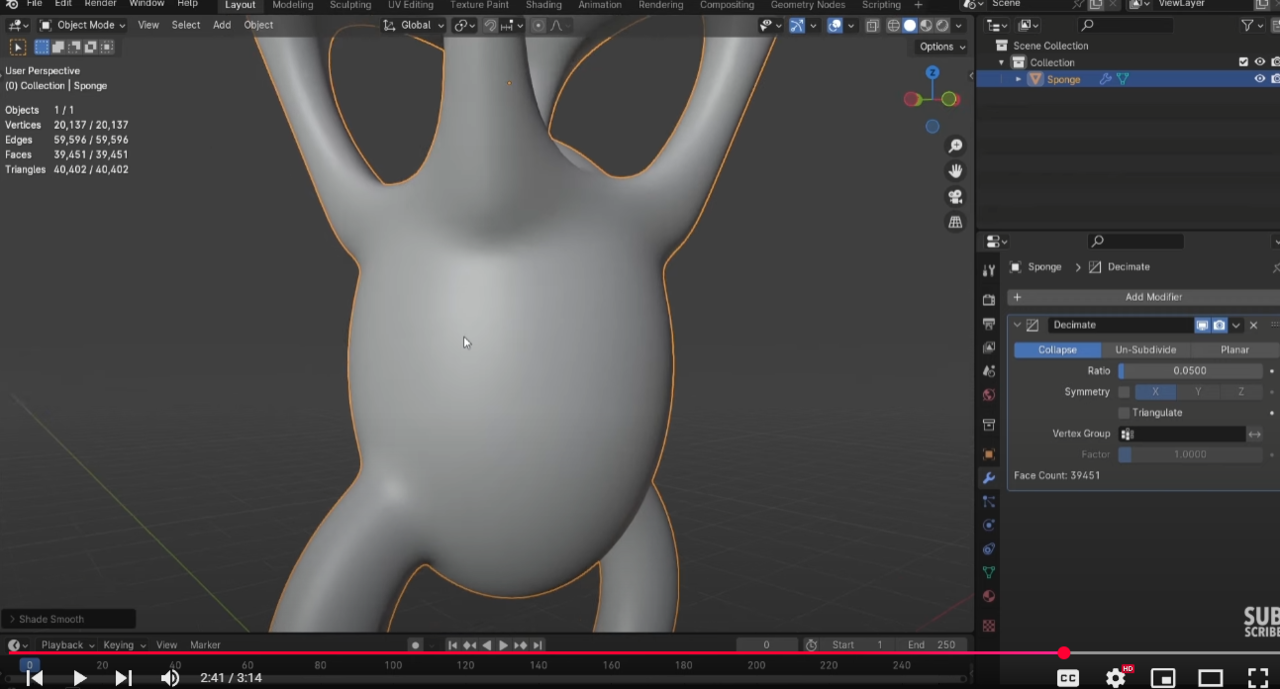1280x689 pixels.
Task: Toggle Symmetry checkbox in Decimate modifier
Action: [1124, 392]
